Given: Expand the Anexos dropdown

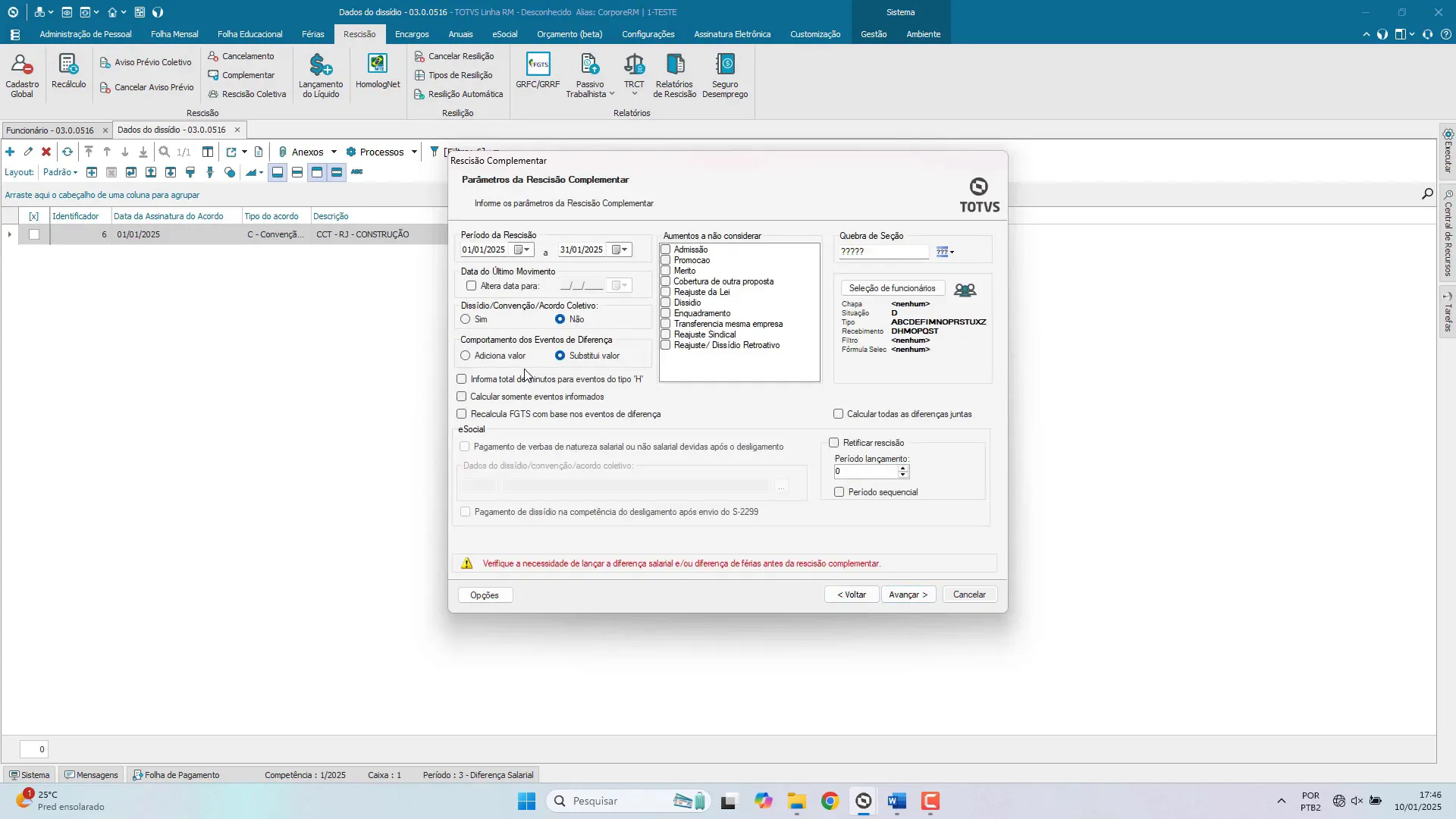Looking at the screenshot, I should click(x=334, y=152).
